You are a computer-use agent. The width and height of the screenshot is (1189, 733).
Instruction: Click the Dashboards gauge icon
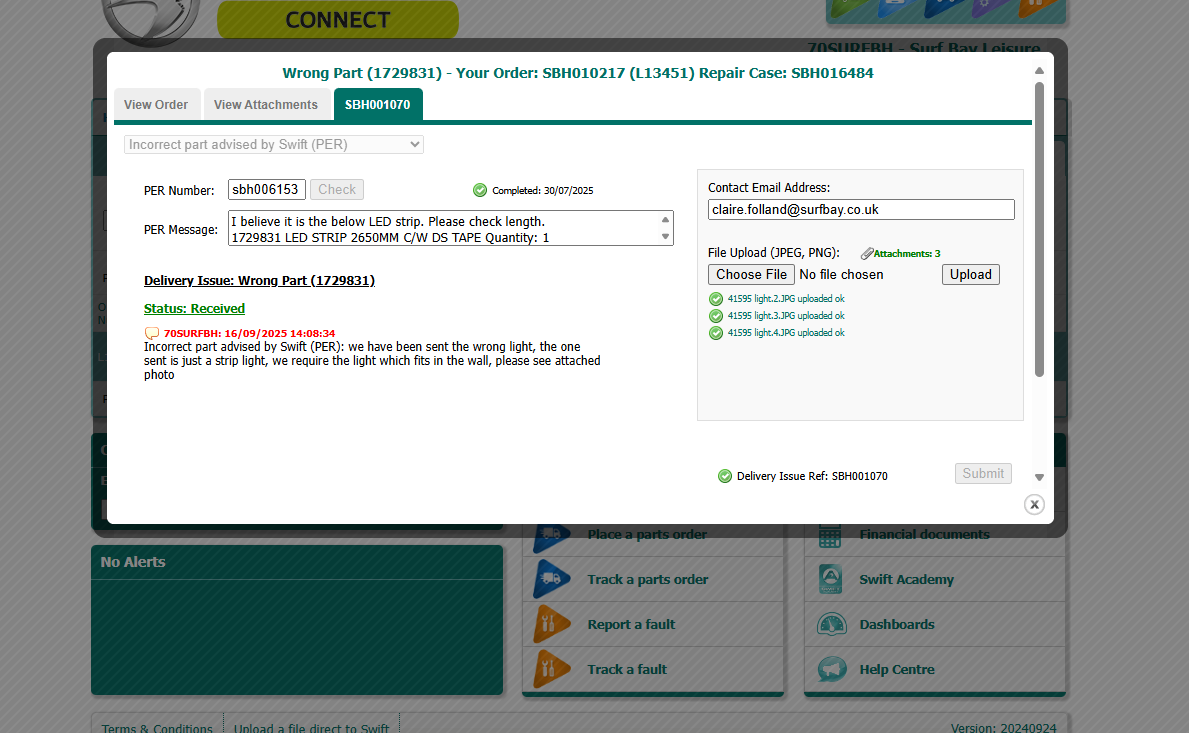coord(830,624)
